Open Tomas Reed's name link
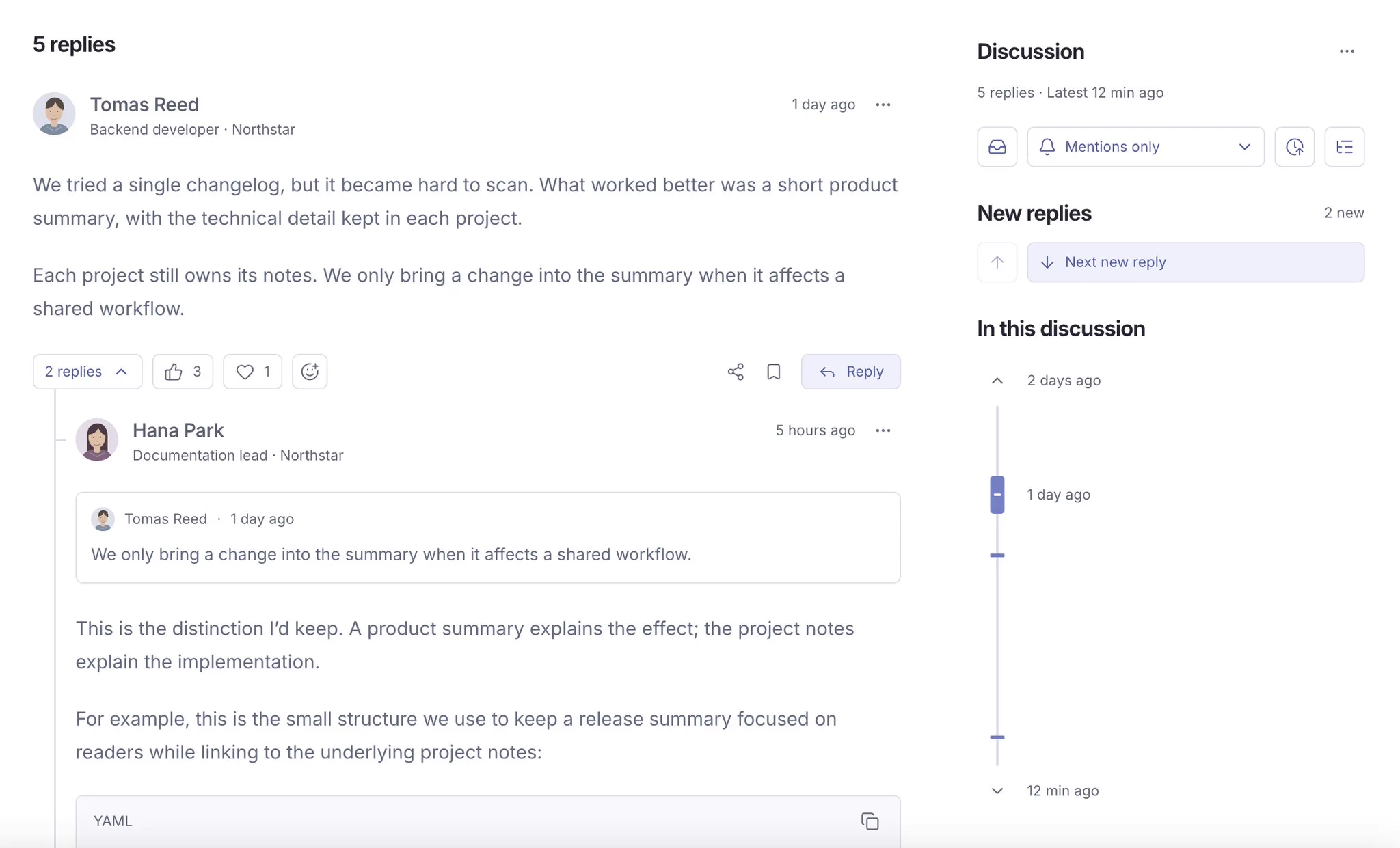The image size is (1400, 848). pyautogui.click(x=144, y=105)
